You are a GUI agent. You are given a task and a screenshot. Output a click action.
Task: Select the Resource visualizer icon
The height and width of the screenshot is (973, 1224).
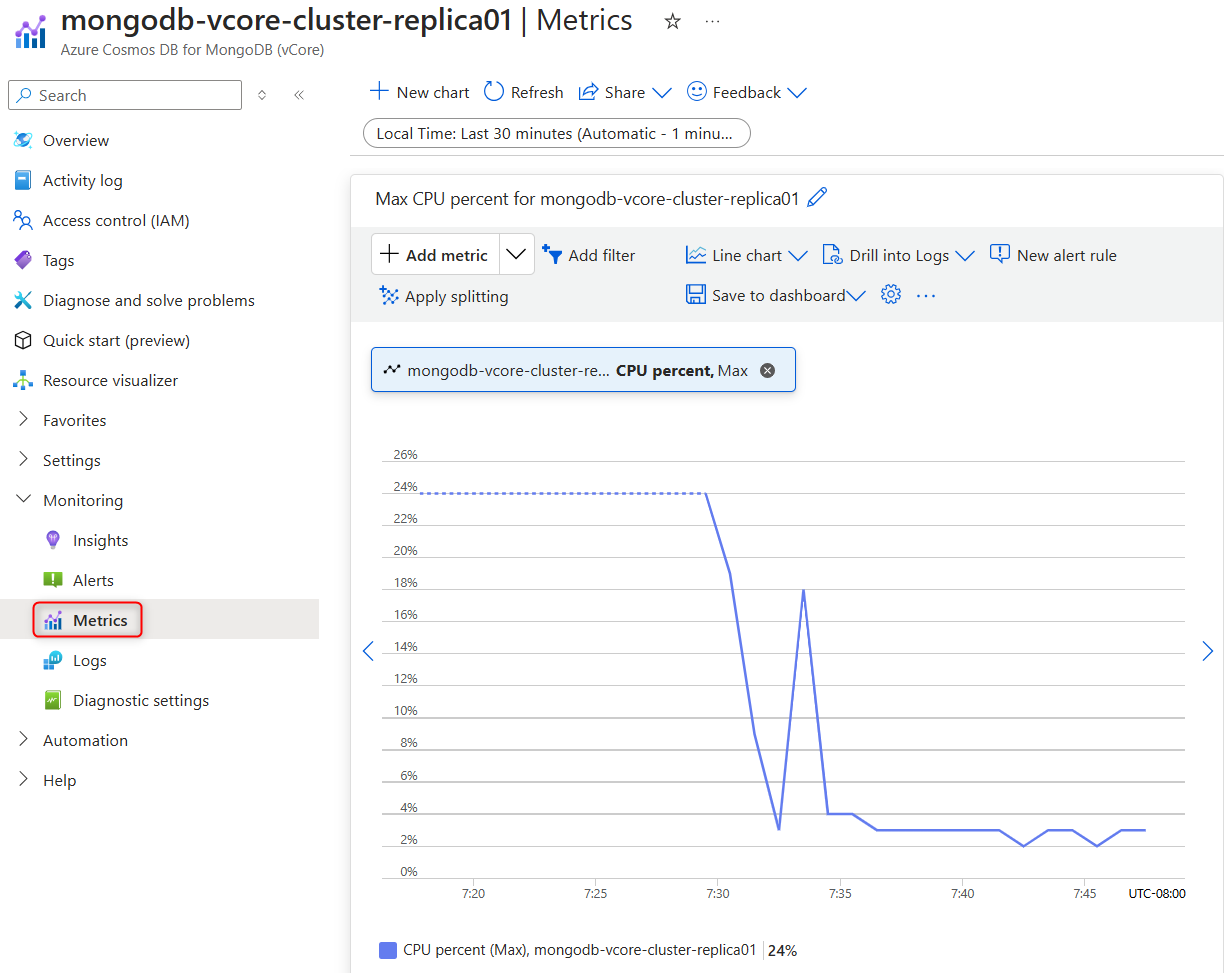coord(22,380)
